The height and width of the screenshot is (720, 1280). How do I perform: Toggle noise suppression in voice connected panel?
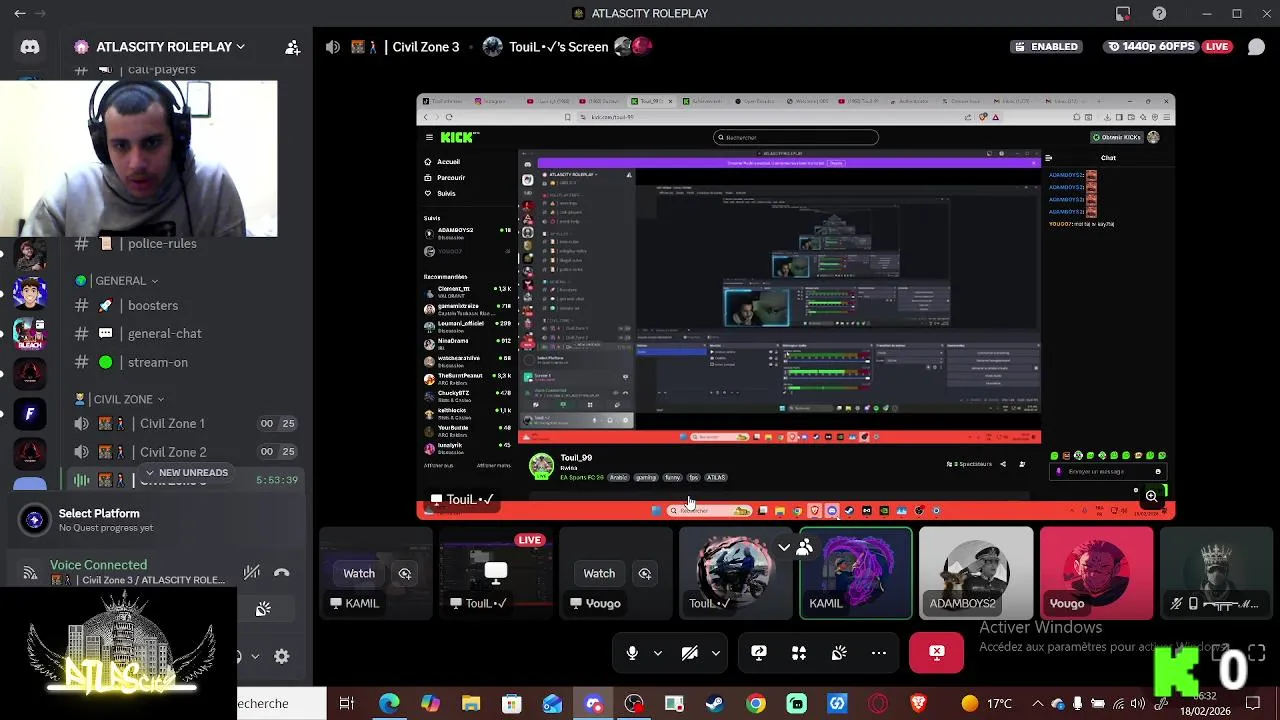[x=252, y=573]
